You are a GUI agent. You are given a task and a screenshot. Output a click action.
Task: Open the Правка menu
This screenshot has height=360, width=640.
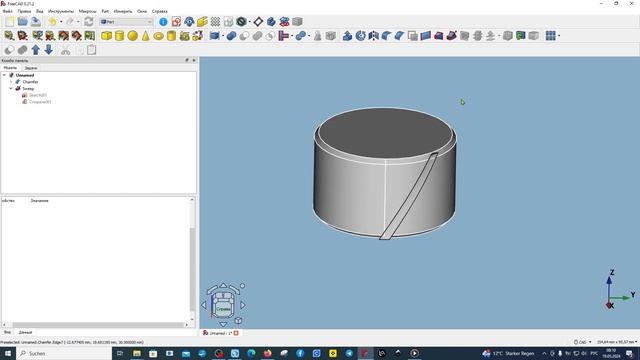(x=24, y=11)
